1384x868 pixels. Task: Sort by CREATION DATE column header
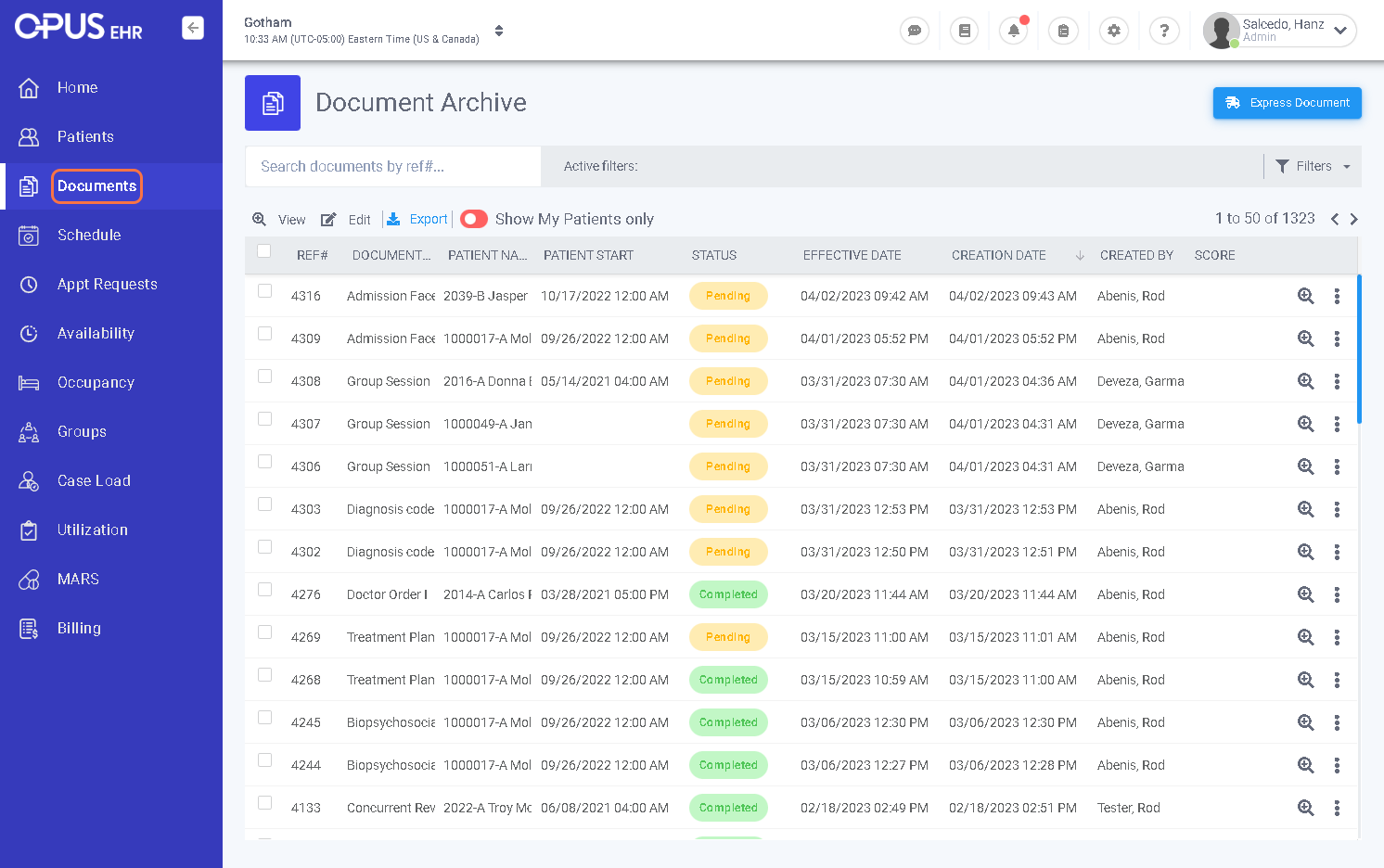(x=998, y=255)
